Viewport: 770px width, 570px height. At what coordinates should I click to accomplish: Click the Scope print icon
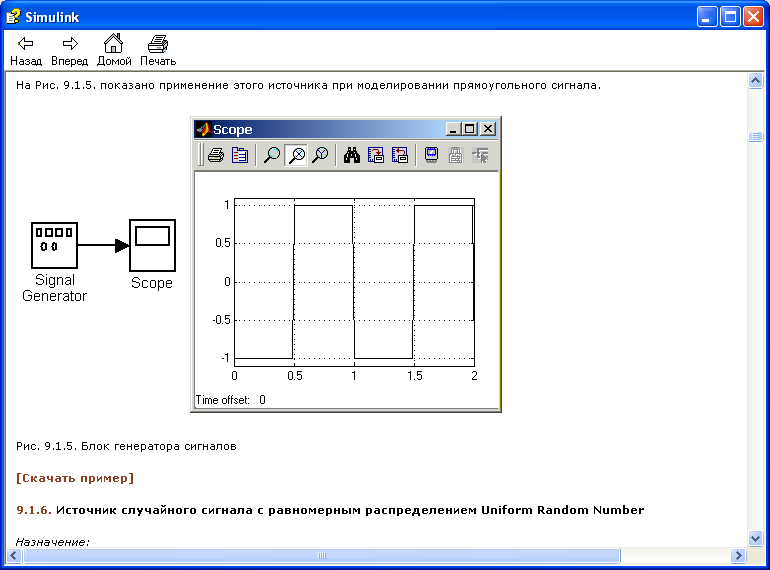point(216,156)
